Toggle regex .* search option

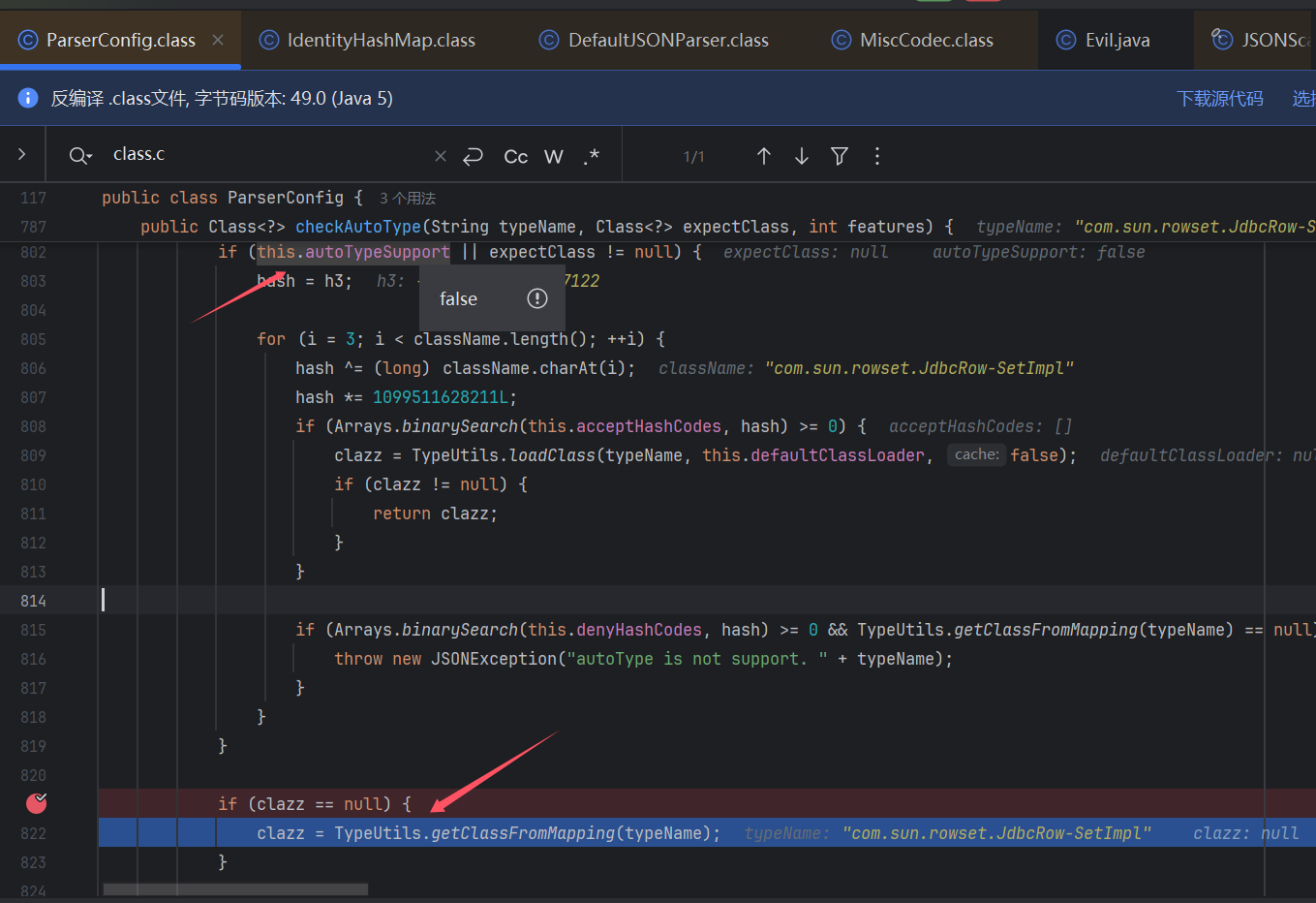[592, 156]
